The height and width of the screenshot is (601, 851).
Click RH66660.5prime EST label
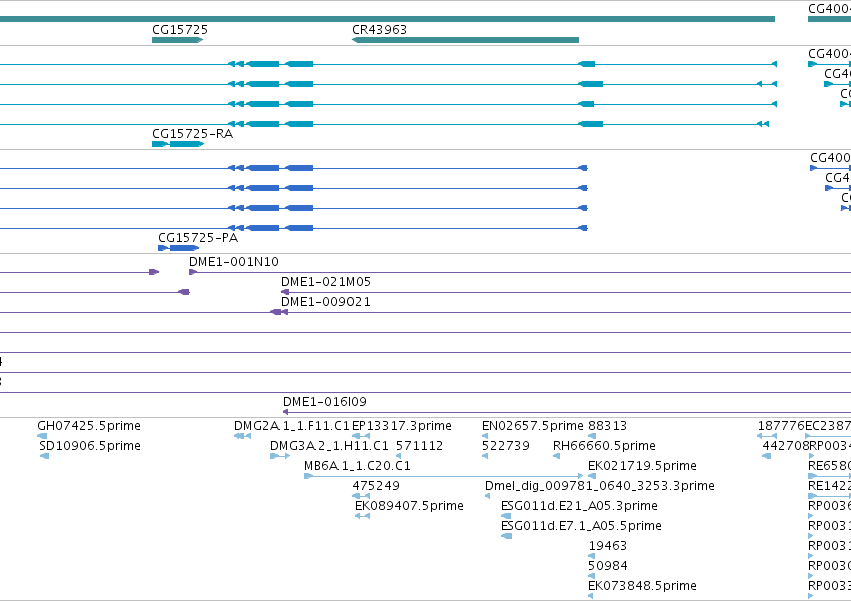pos(604,446)
